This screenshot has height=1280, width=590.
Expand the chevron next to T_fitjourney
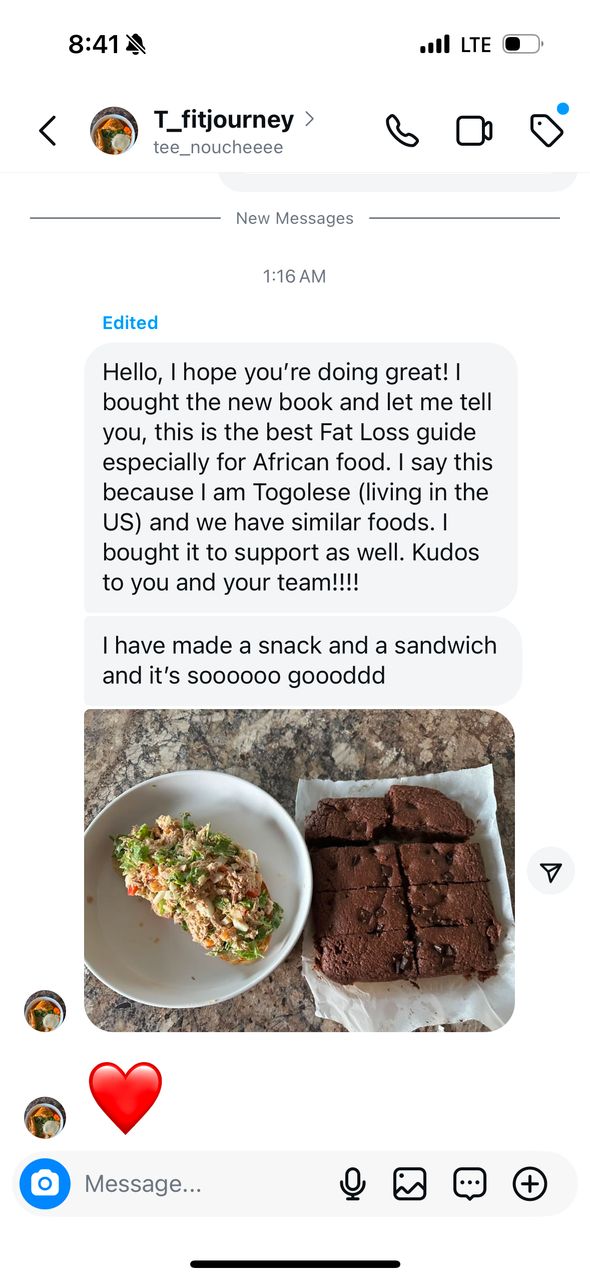(309, 119)
